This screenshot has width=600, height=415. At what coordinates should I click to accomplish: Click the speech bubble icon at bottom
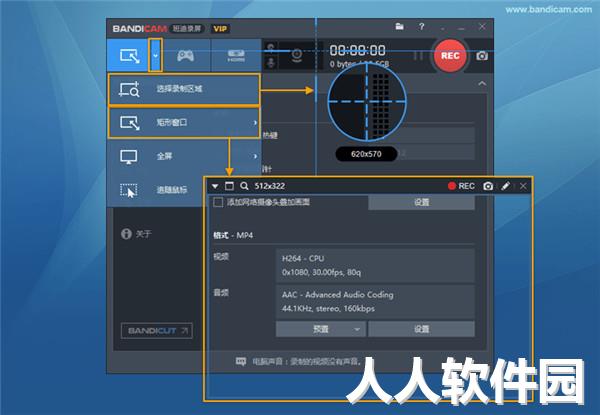coord(241,361)
